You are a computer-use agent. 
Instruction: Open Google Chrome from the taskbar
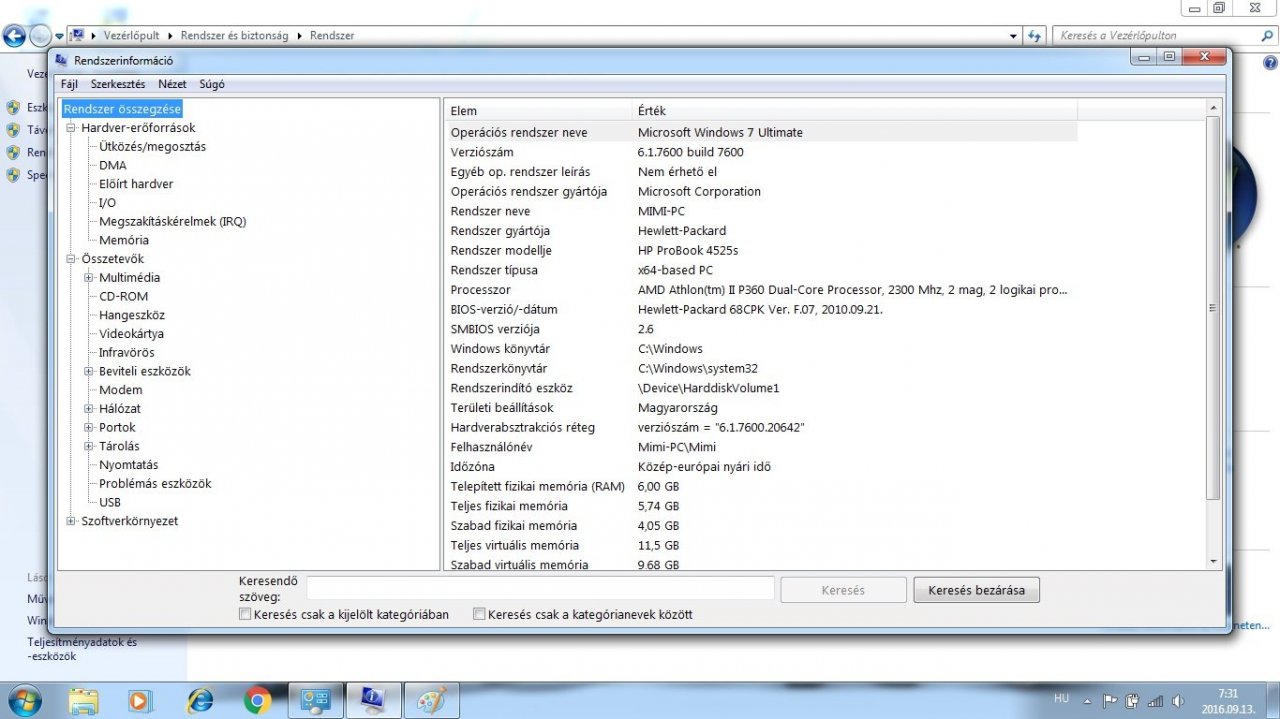257,701
